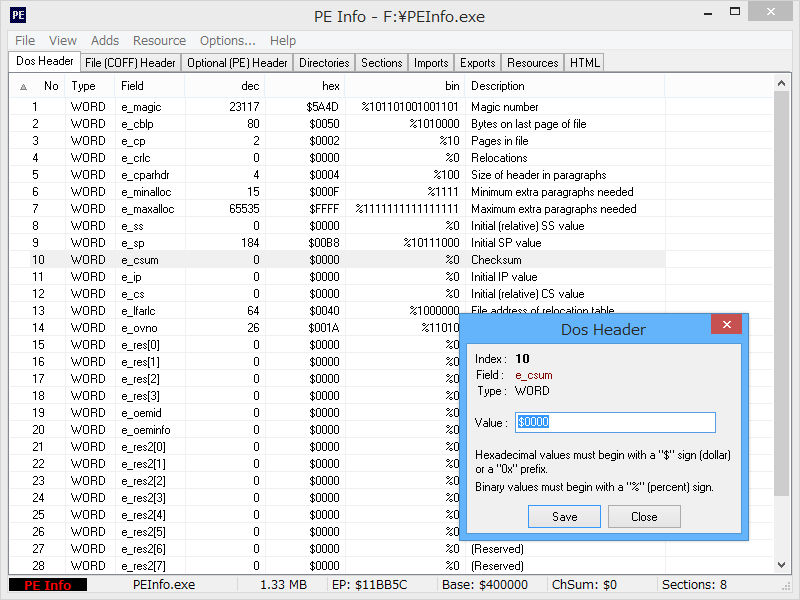Switch to the Sections tab

[382, 63]
